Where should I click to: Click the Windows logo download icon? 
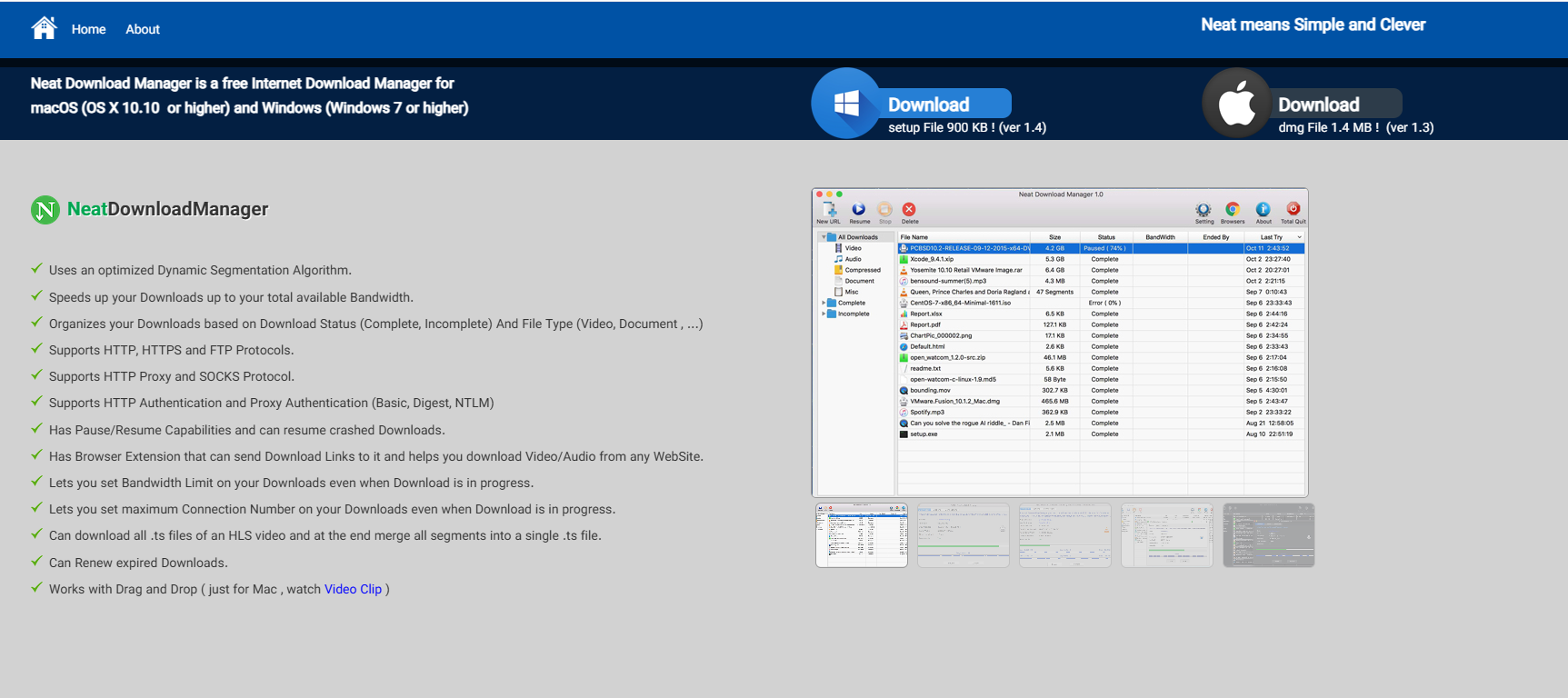click(846, 103)
